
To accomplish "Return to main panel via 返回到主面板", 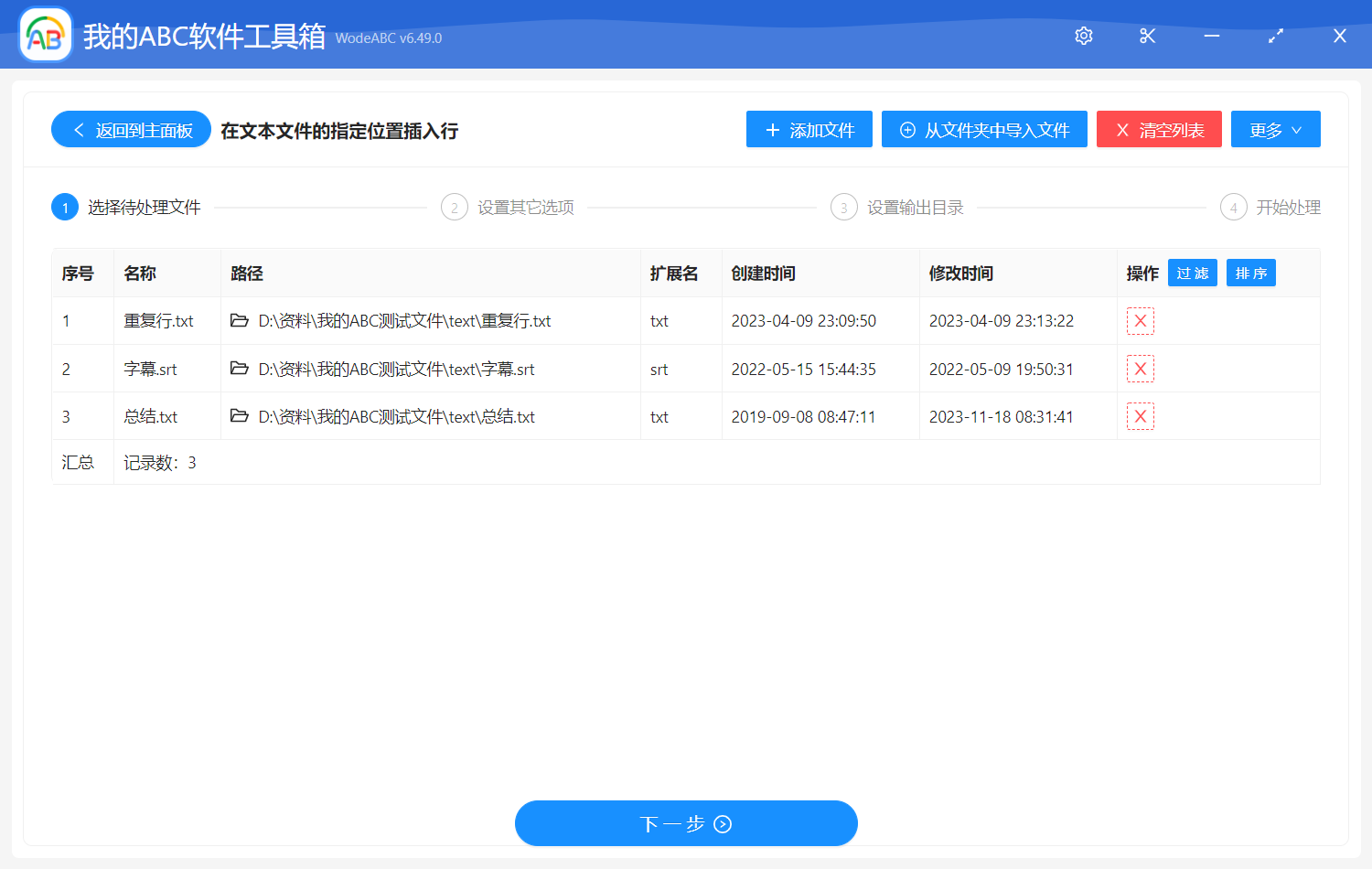I will coord(130,129).
